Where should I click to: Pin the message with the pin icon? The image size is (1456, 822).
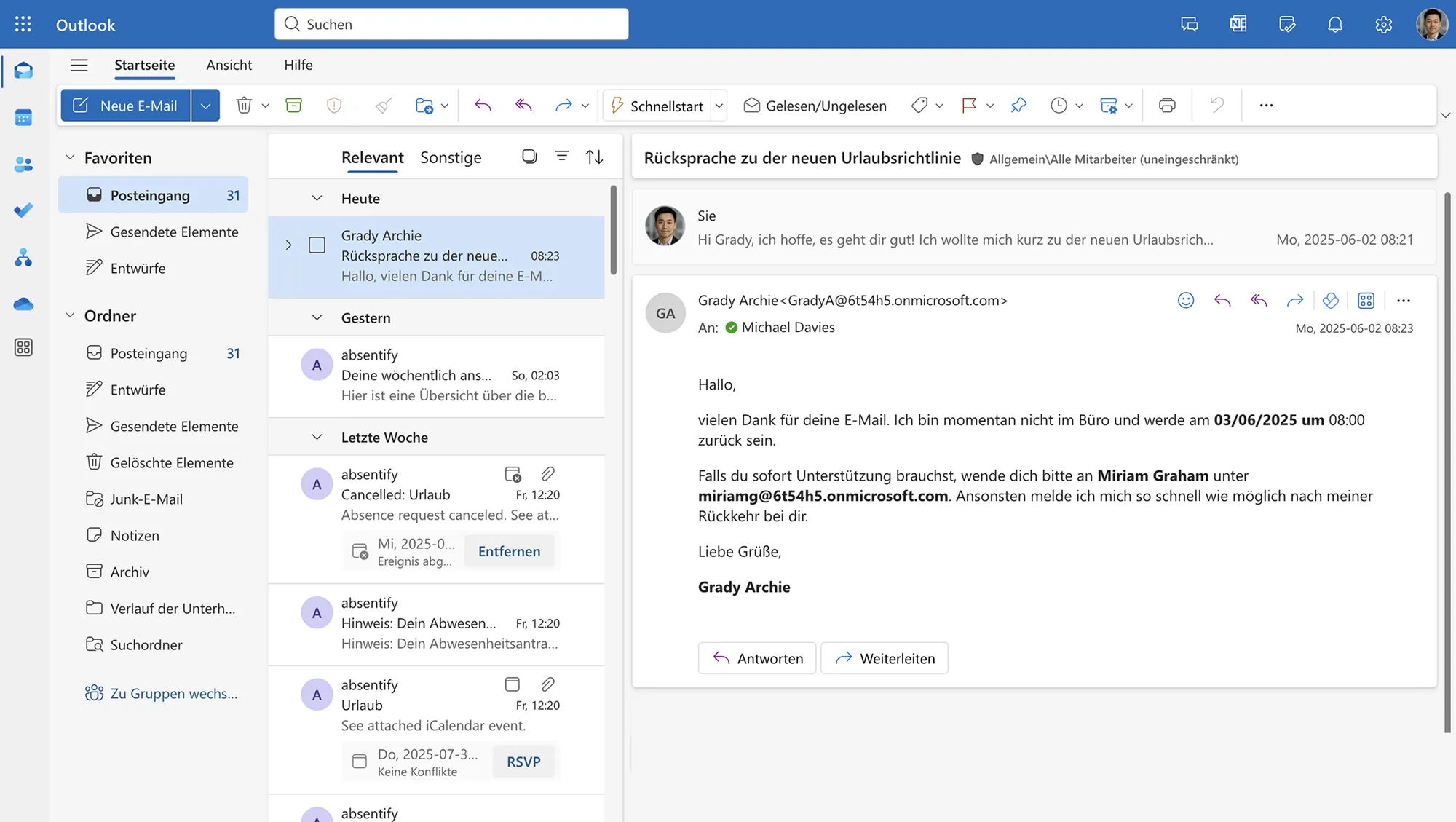pos(1018,106)
